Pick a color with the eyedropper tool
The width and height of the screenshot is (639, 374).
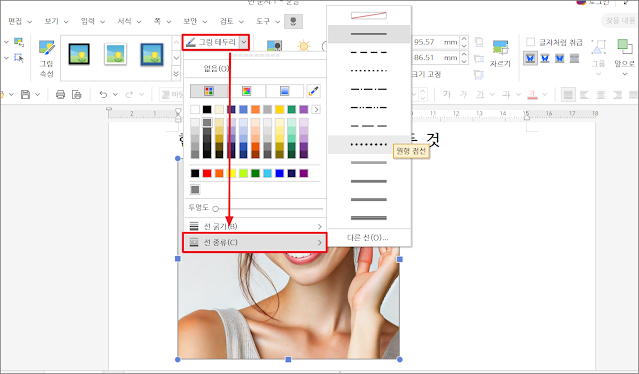pyautogui.click(x=313, y=91)
